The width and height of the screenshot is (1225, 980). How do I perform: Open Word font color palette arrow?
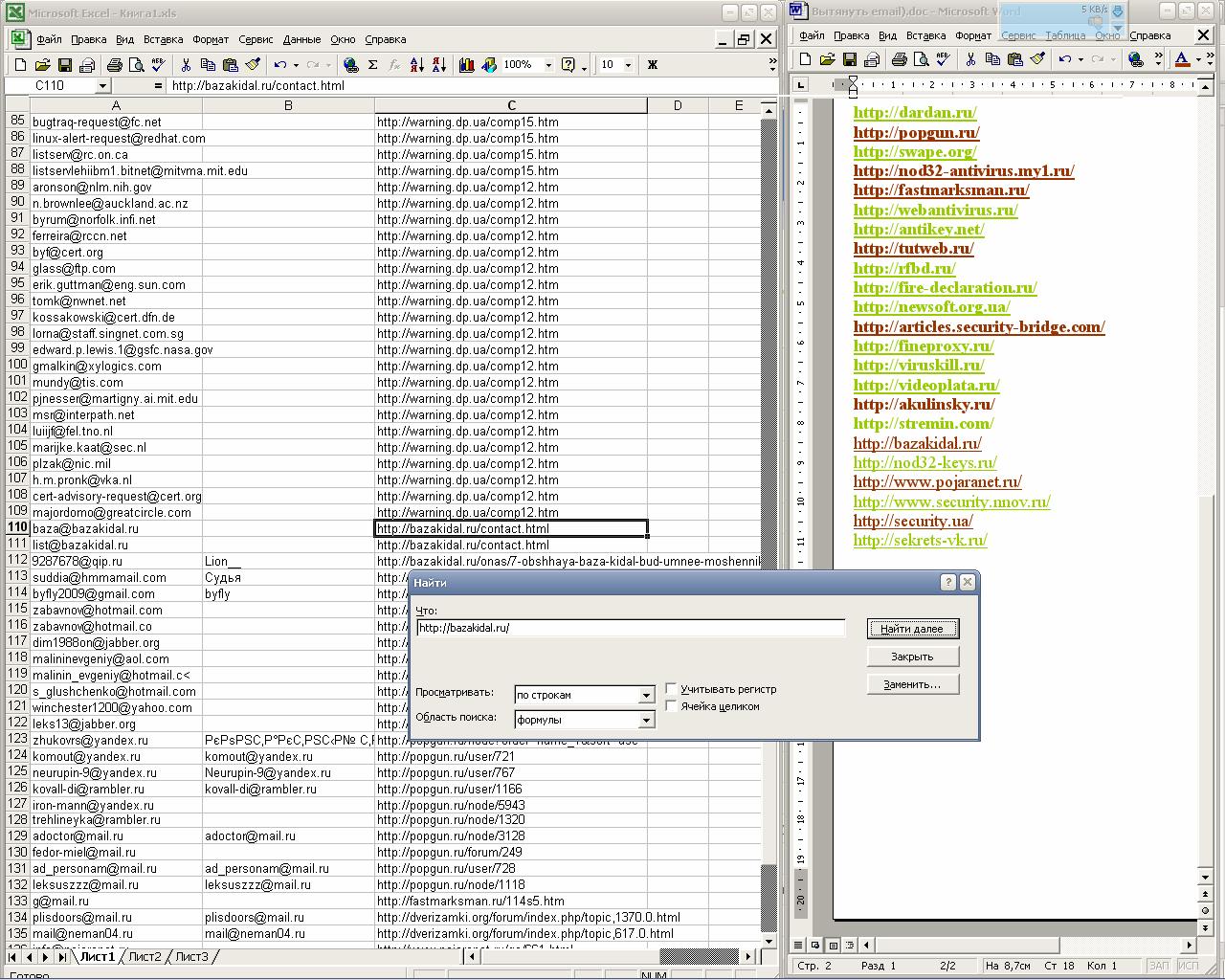1198,59
